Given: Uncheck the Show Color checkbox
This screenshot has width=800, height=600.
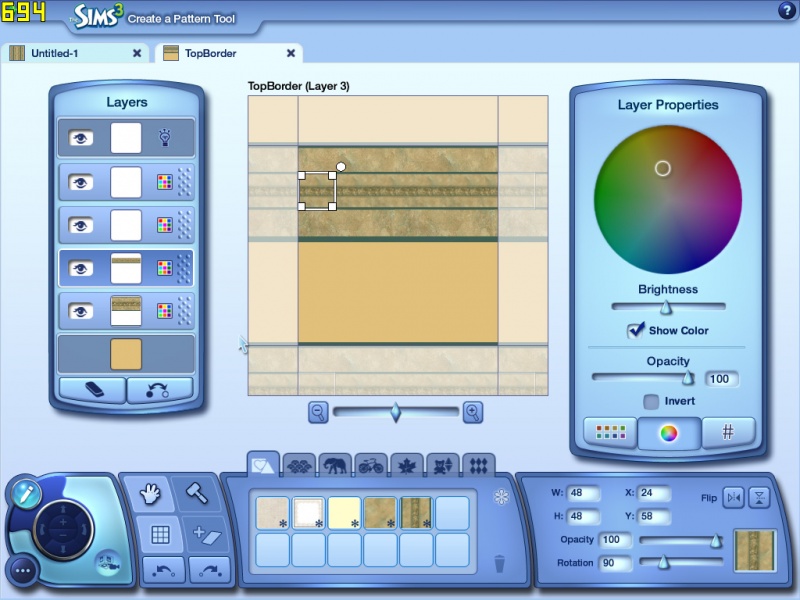Looking at the screenshot, I should (635, 330).
